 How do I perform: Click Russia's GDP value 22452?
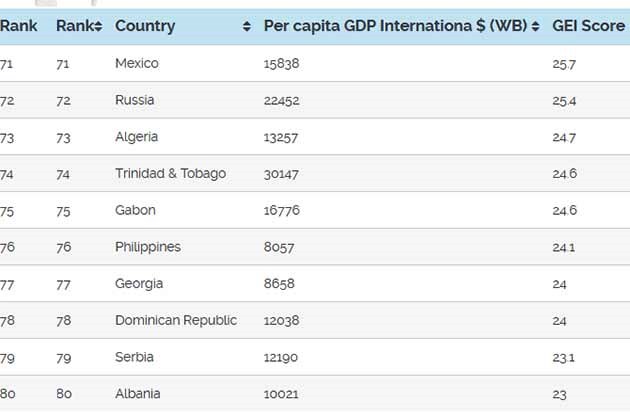click(282, 100)
